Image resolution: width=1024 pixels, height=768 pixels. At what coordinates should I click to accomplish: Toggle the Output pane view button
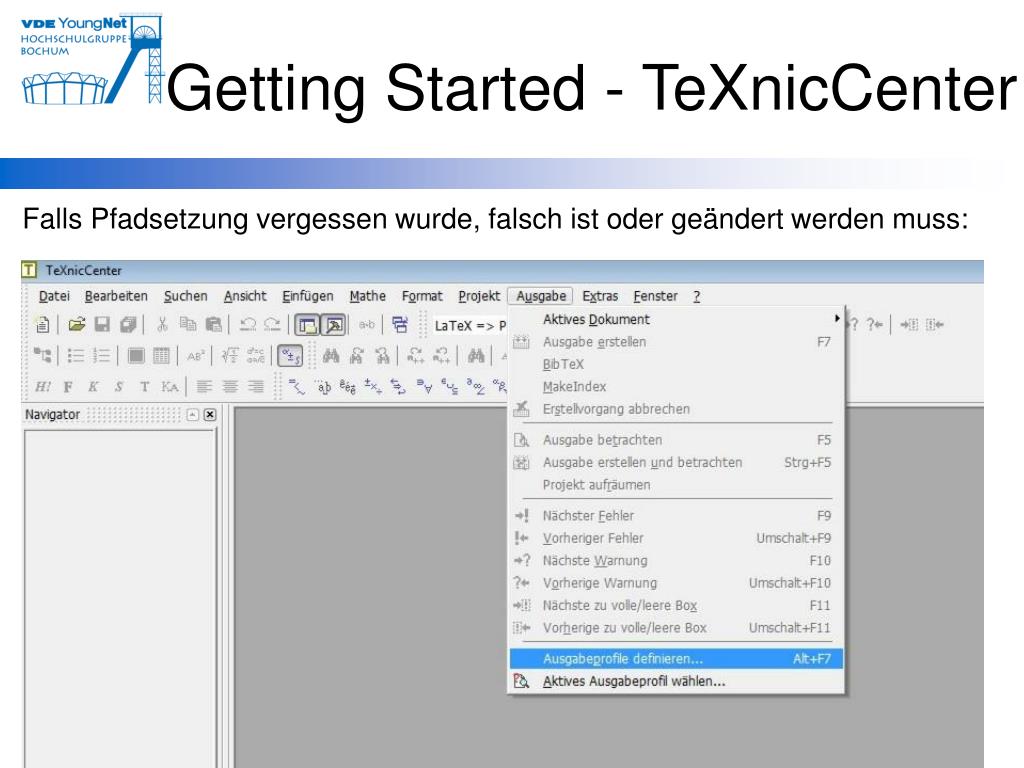pyautogui.click(x=333, y=325)
